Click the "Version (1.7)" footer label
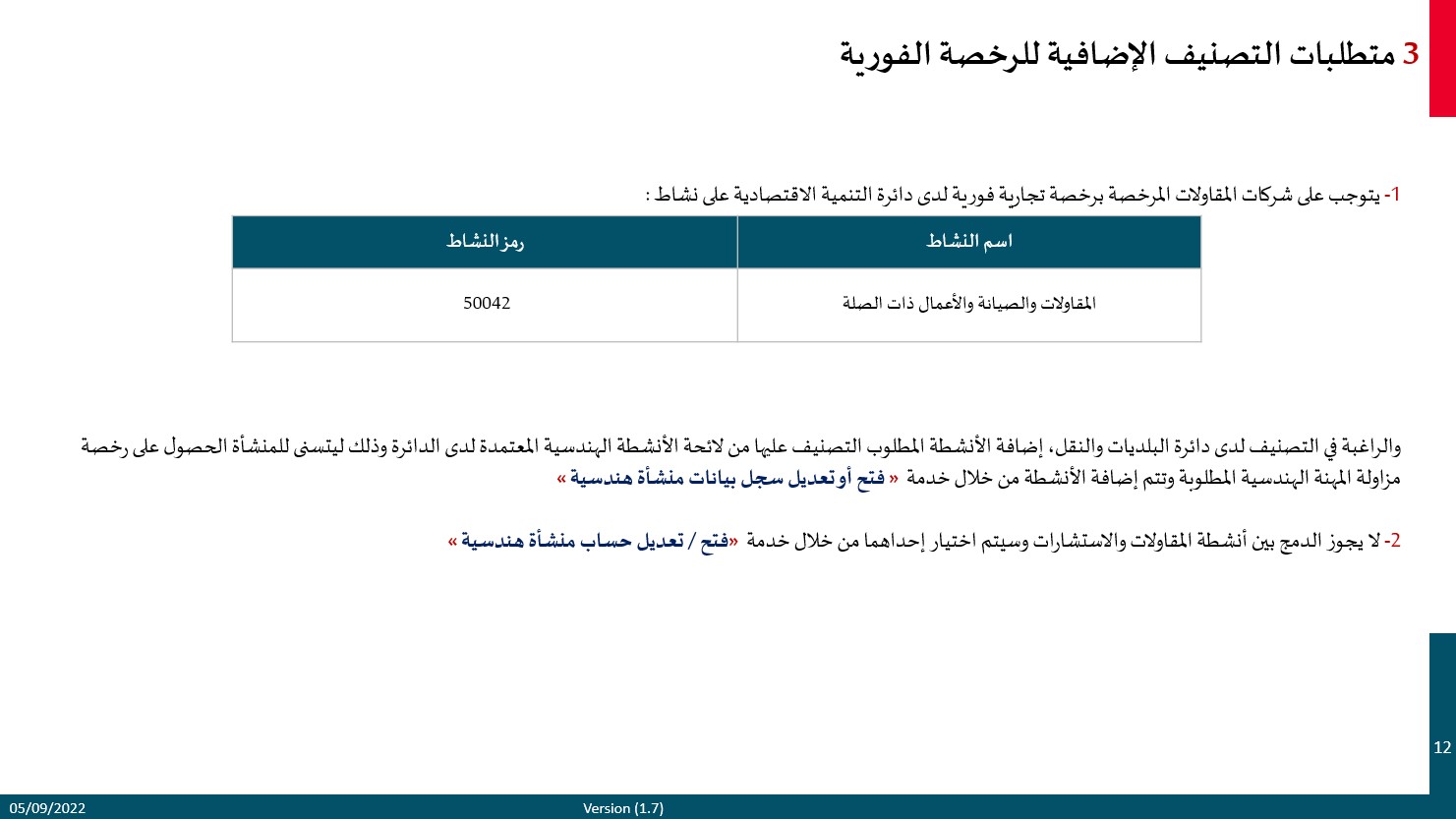 [623, 808]
